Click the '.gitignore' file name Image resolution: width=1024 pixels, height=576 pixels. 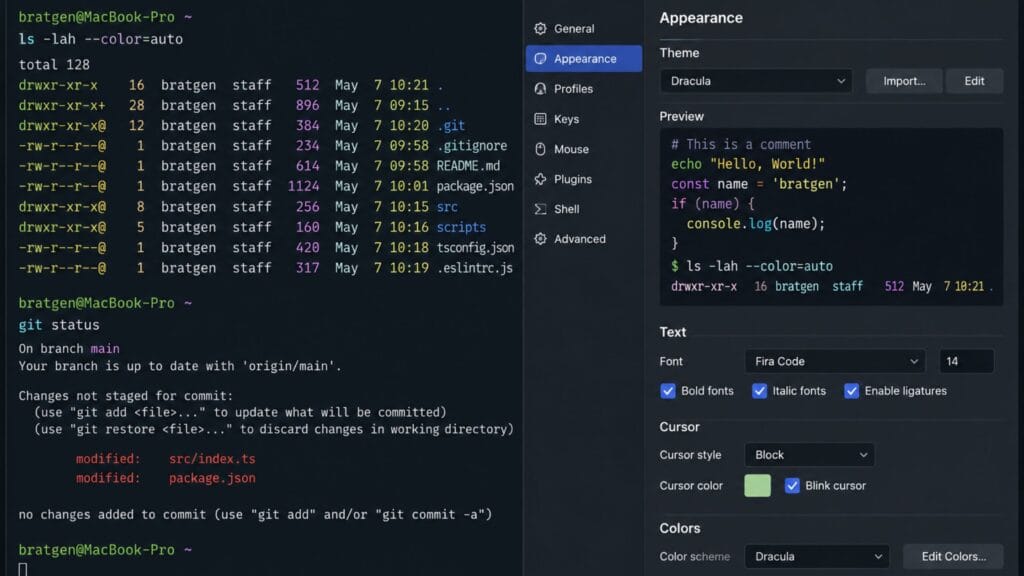[x=472, y=146]
